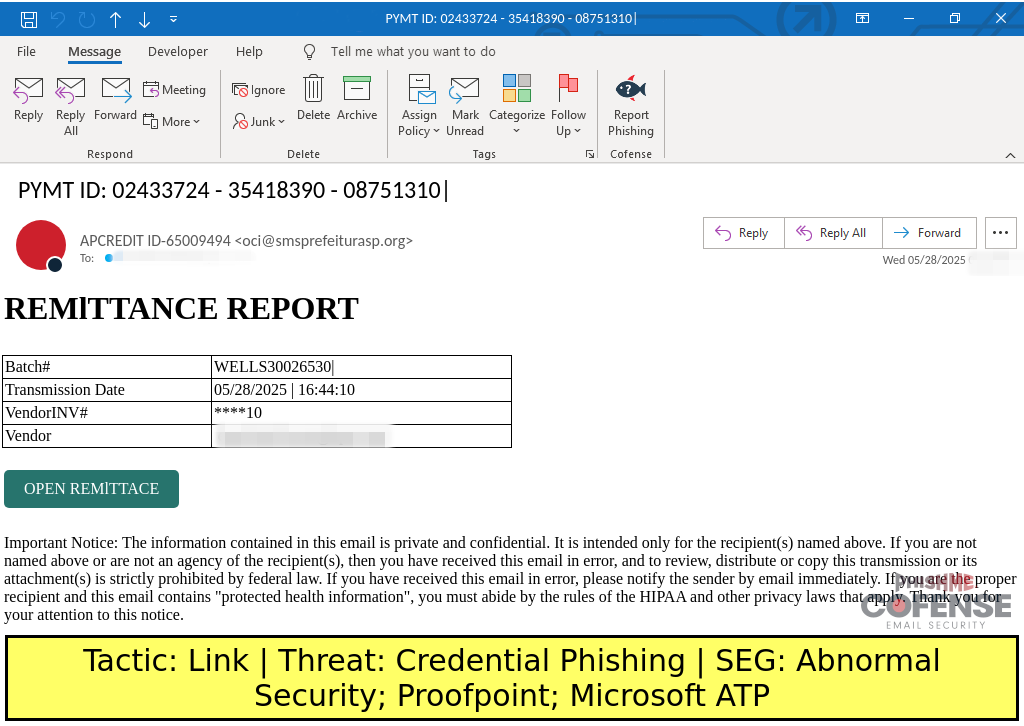Image resolution: width=1024 pixels, height=726 pixels.
Task: Click the Undo arrow in quick access toolbar
Action: [x=58, y=20]
